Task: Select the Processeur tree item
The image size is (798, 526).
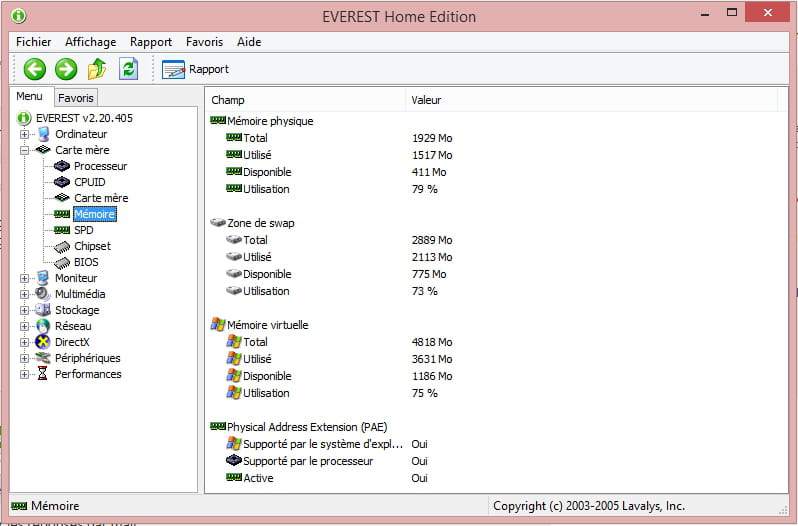Action: tap(100, 166)
